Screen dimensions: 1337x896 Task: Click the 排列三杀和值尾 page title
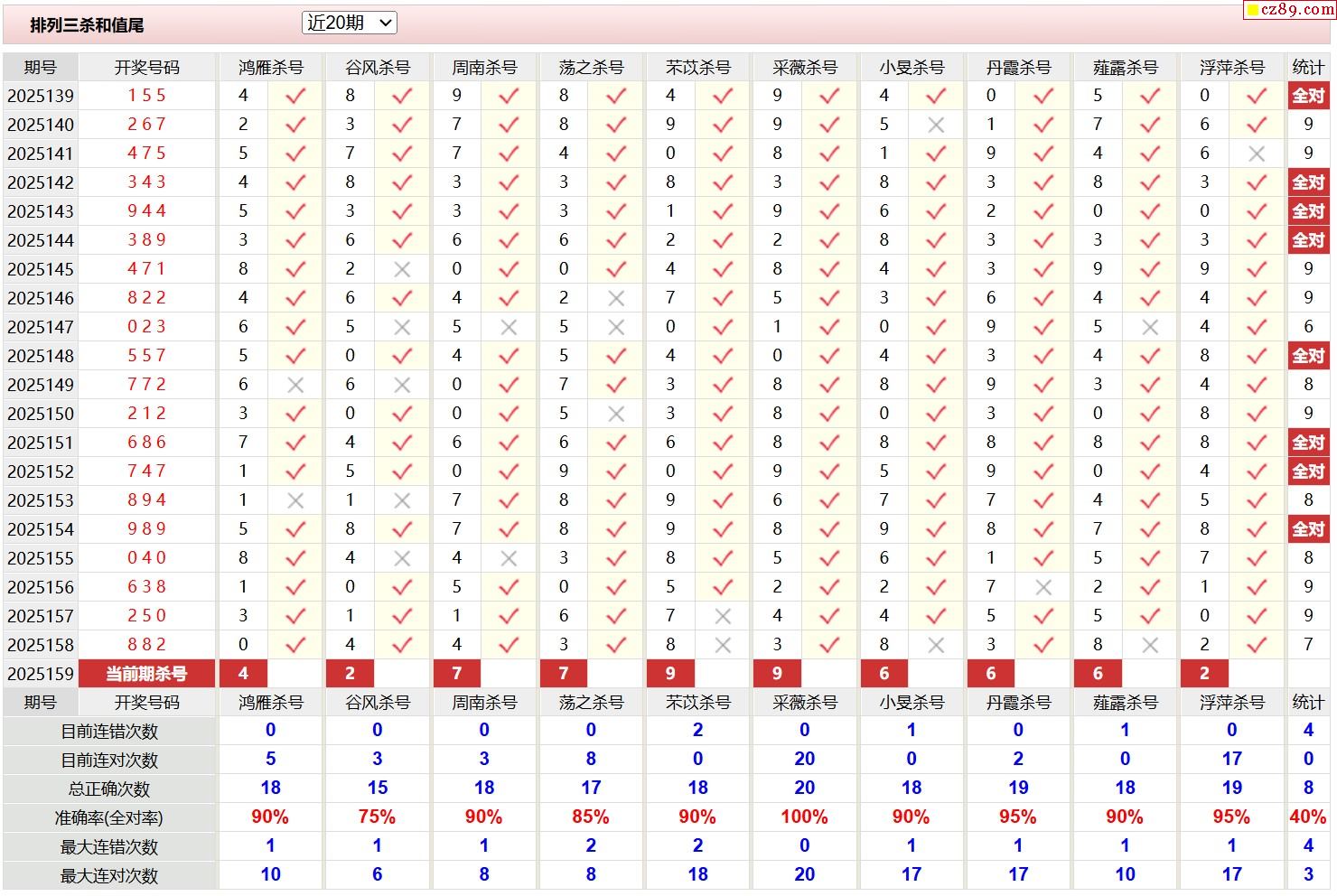(87, 25)
